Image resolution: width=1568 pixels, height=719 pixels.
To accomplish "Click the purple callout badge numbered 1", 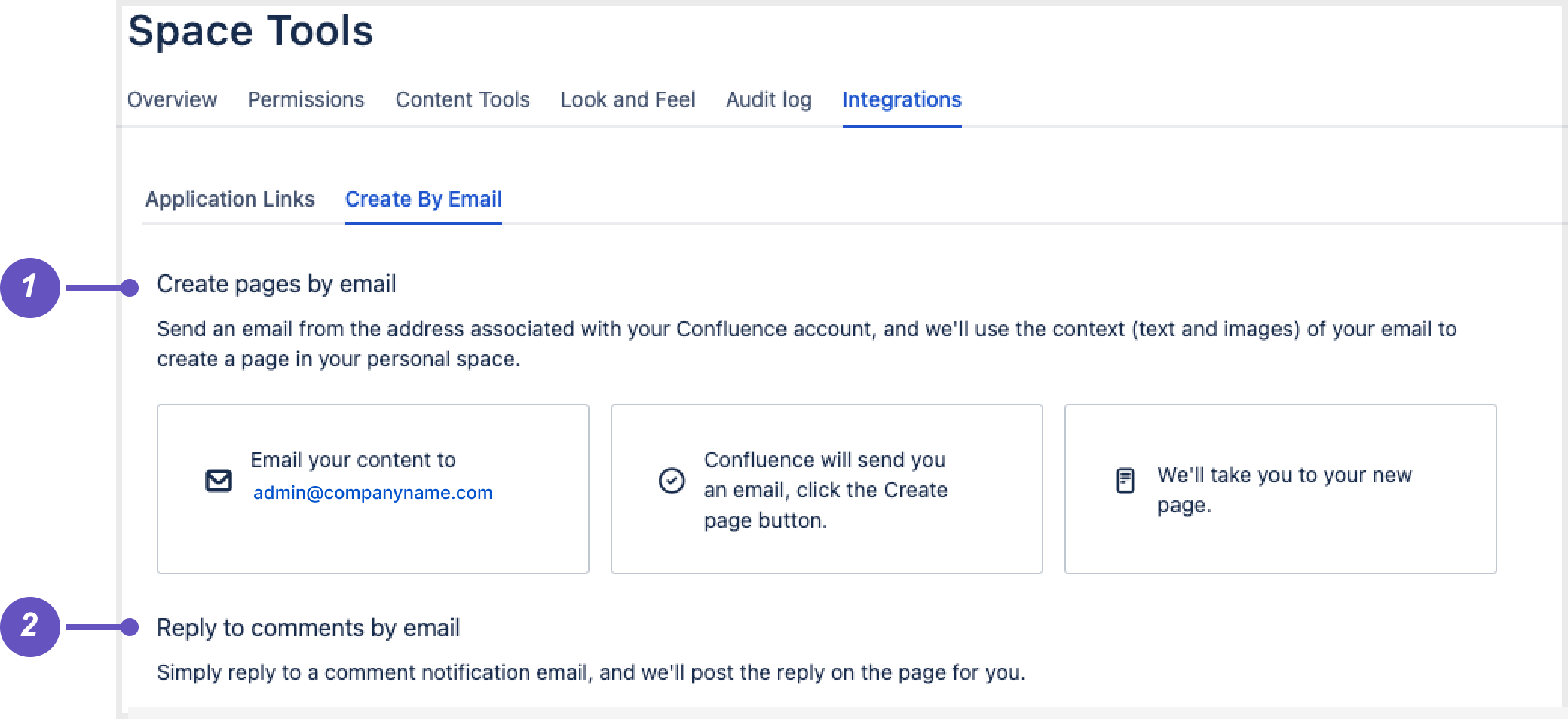I will (x=30, y=287).
